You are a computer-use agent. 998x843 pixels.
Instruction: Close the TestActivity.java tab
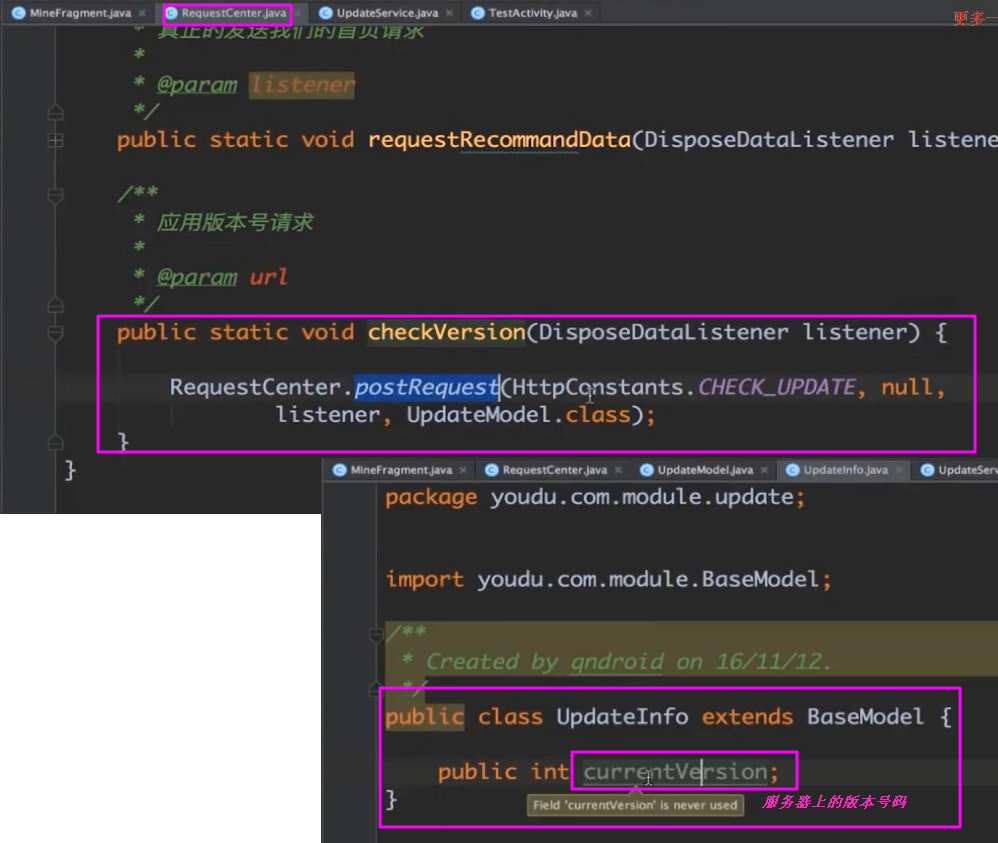pos(586,14)
